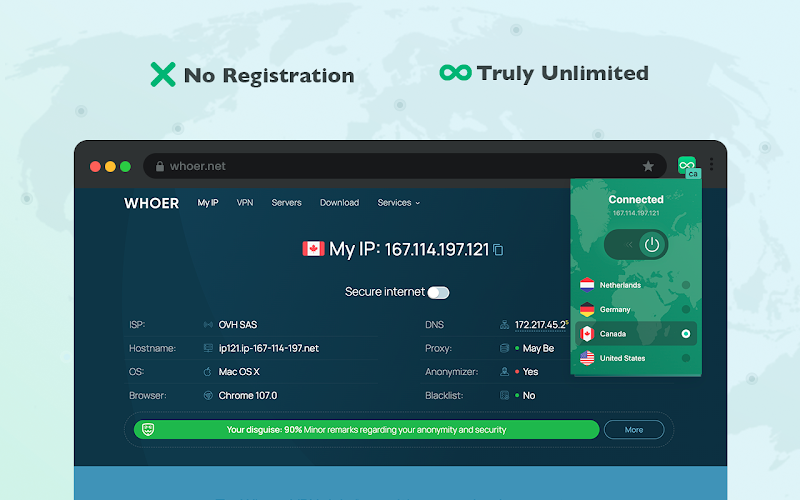Click the yellow minimize window button
800x500 pixels.
coord(110,166)
